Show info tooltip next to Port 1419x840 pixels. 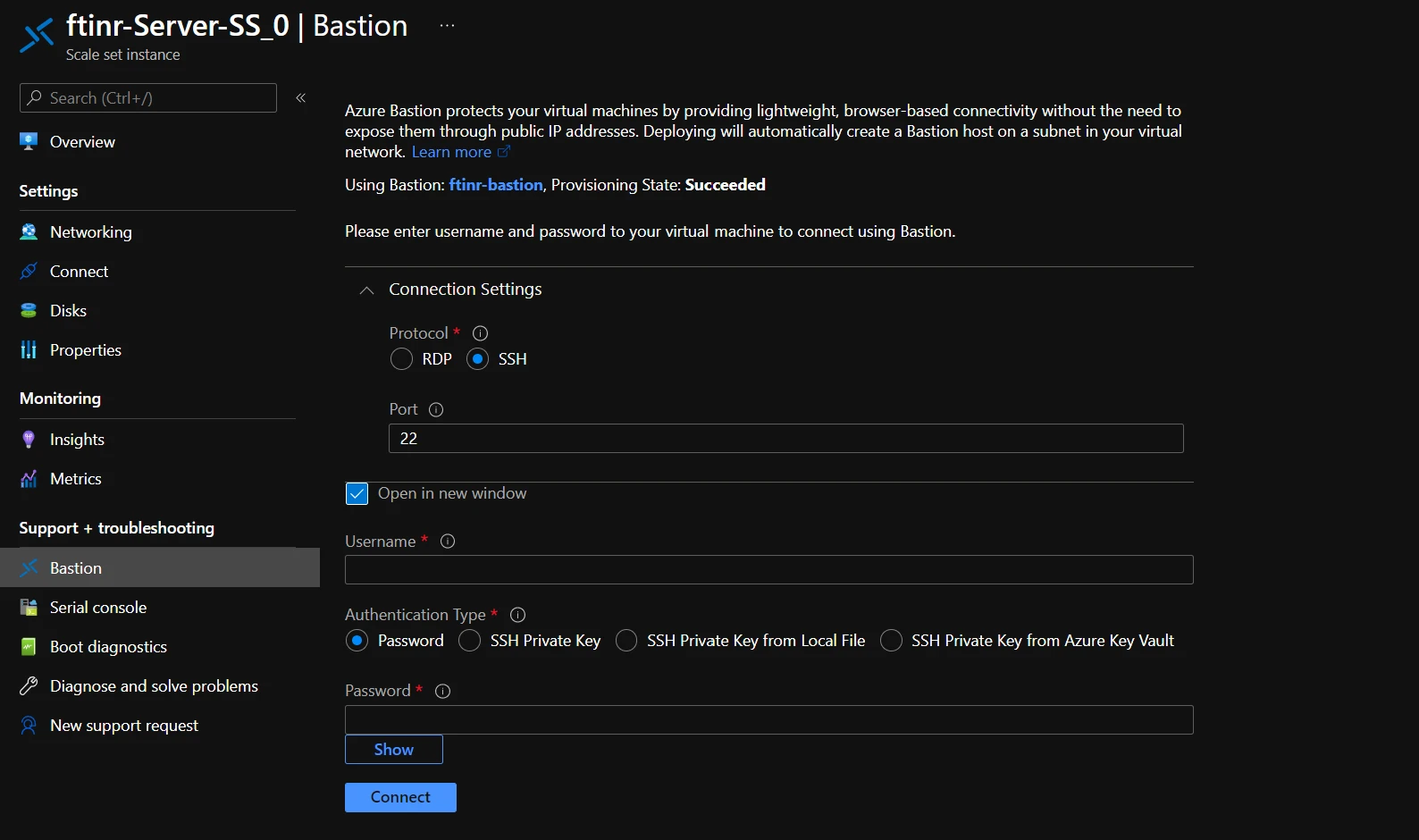436,409
